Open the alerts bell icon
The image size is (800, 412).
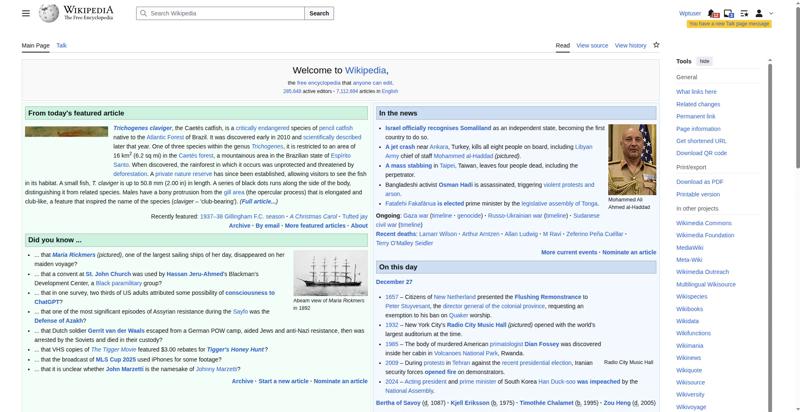pyautogui.click(x=713, y=14)
